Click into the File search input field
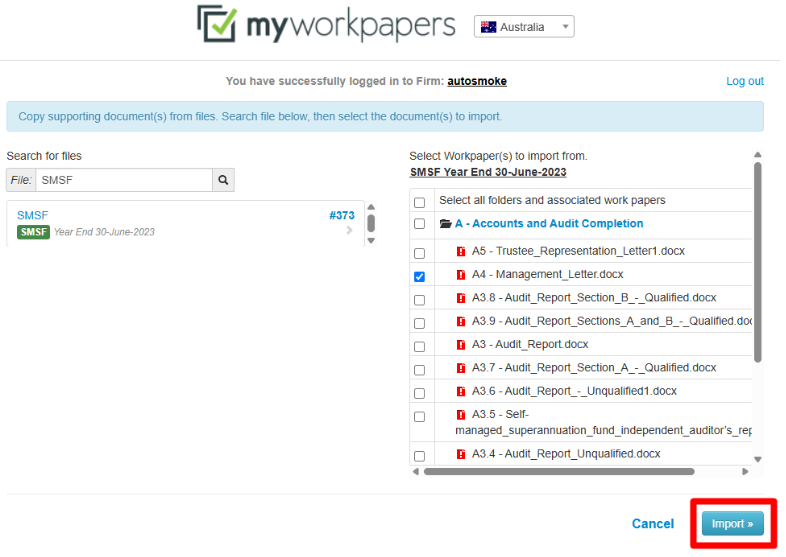The width and height of the screenshot is (786, 557). point(123,180)
